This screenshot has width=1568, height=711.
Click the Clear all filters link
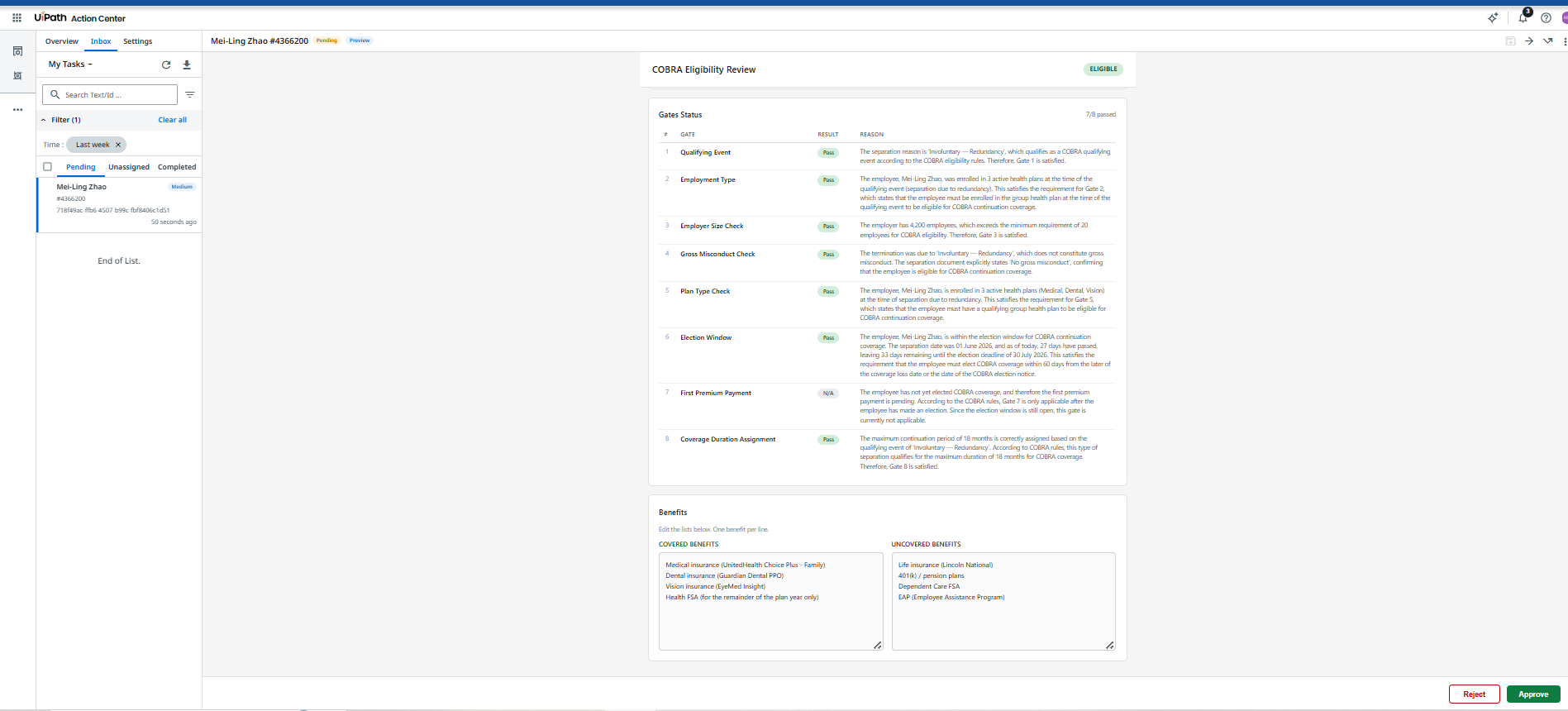[173, 120]
